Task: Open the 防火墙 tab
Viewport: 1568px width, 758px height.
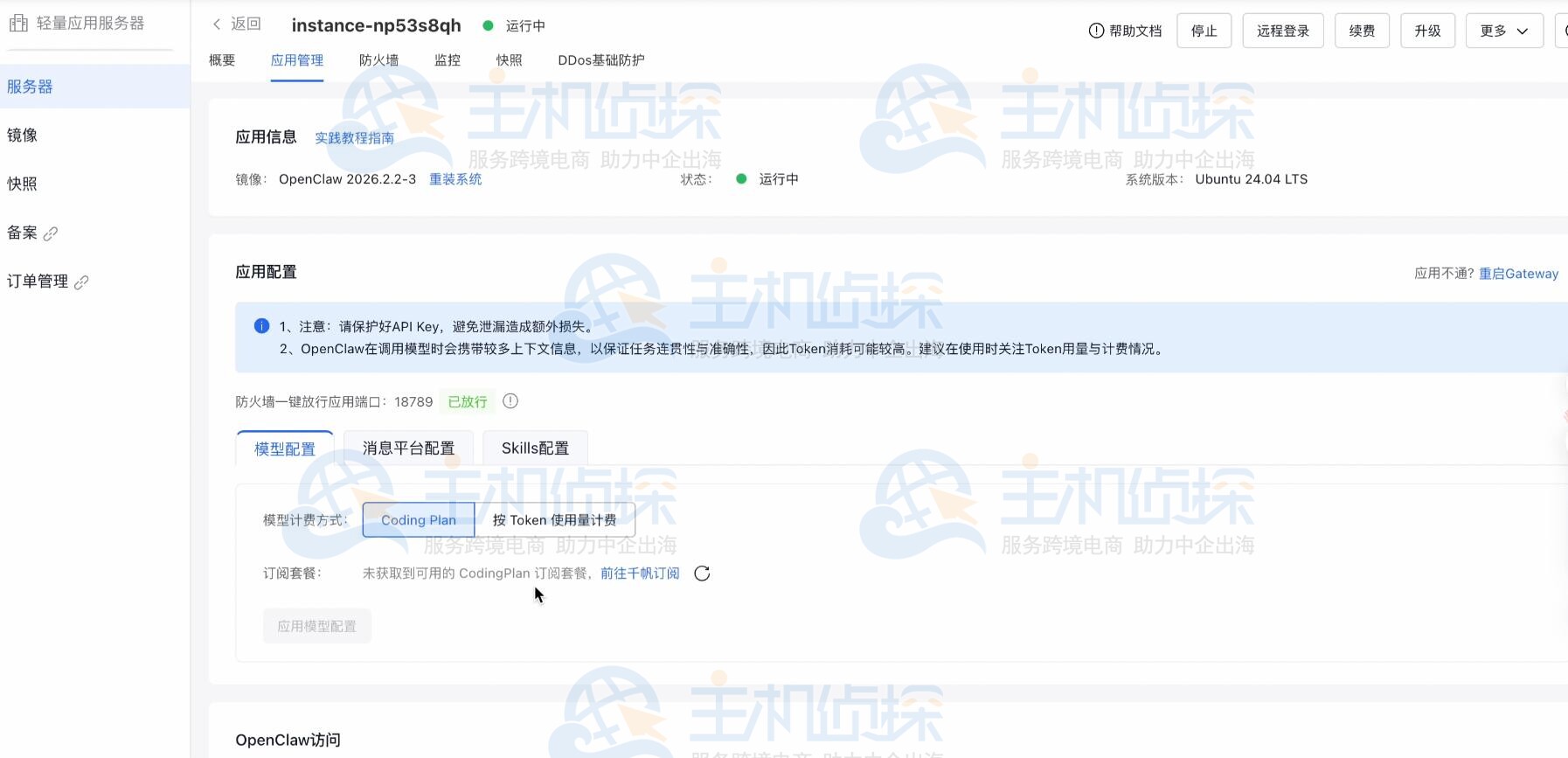Action: tap(378, 60)
